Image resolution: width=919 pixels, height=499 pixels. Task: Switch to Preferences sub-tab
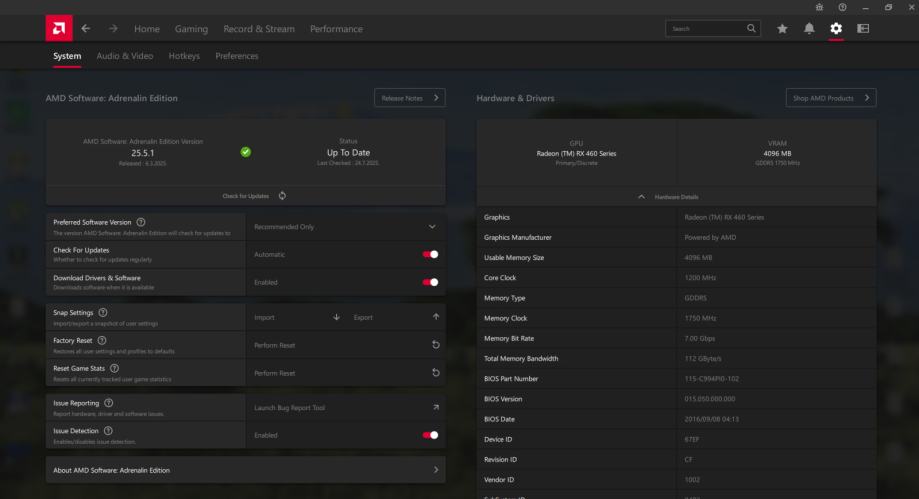click(237, 56)
